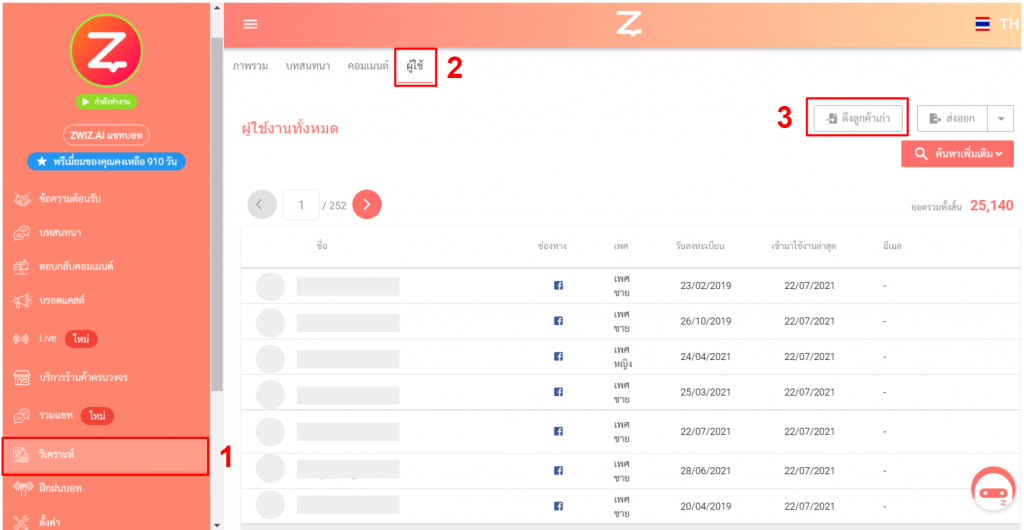
Task: Click Facebook icon in 23/02/2019 row
Action: (x=558, y=285)
